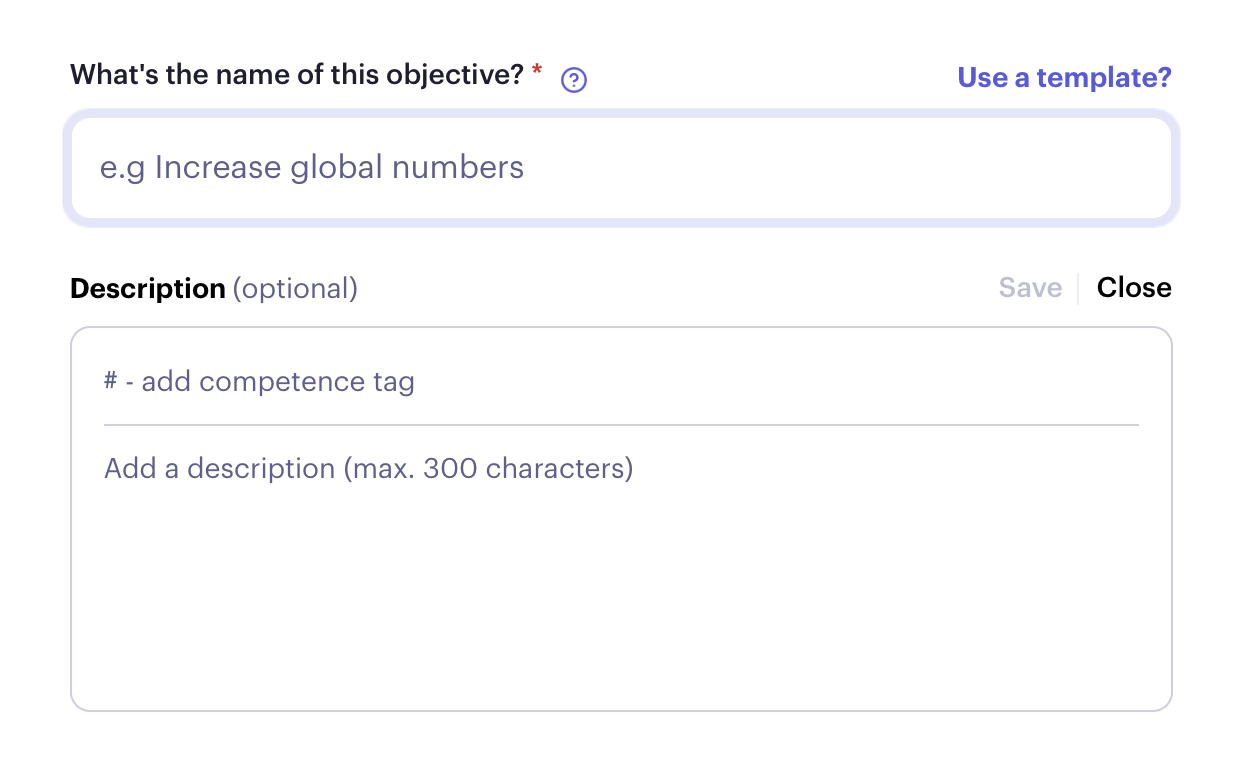Click the separator between Save and Close
Screen dimensions: 1246x760
pos(1078,288)
